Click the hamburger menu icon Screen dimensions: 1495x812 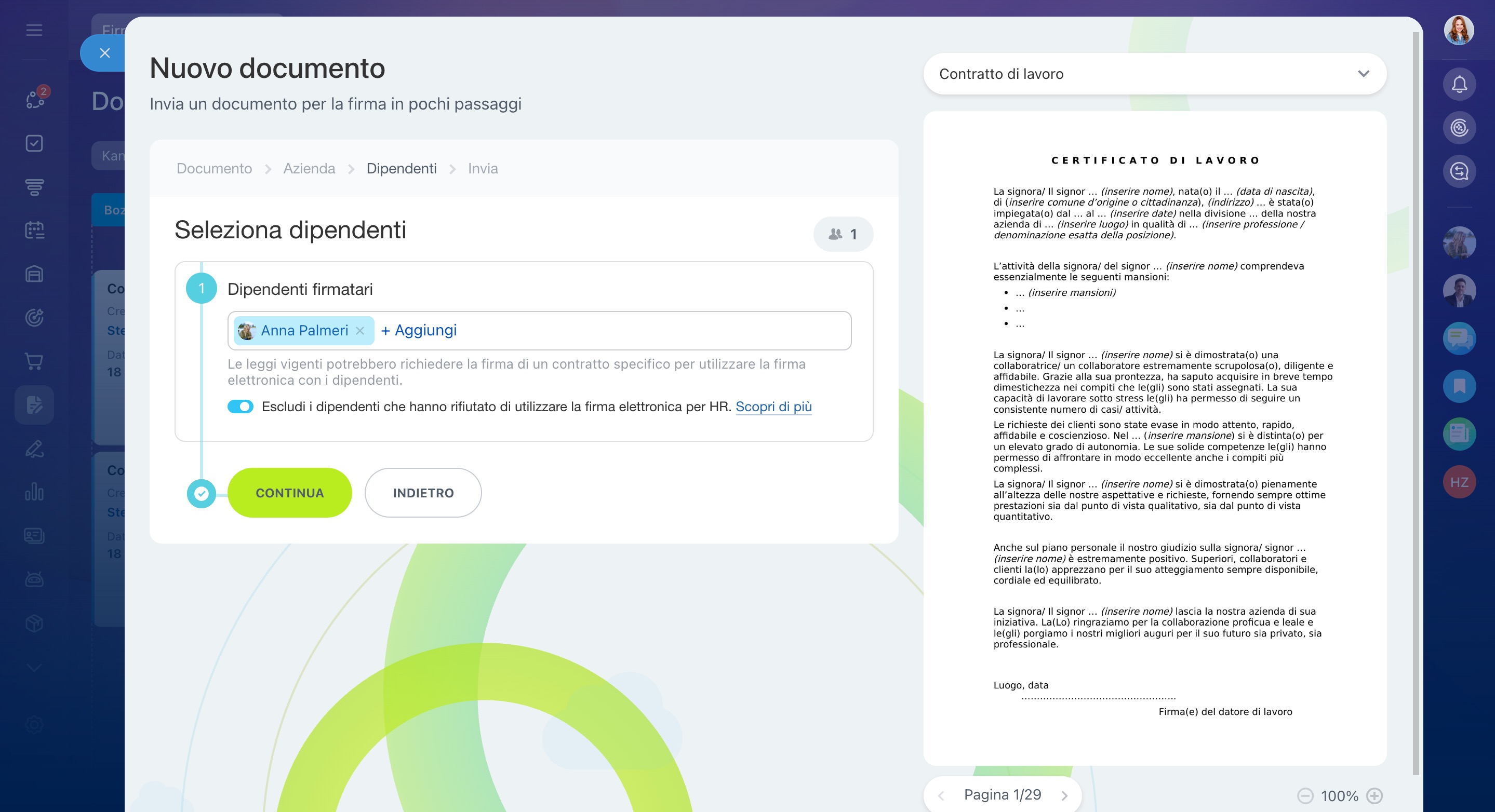34,30
